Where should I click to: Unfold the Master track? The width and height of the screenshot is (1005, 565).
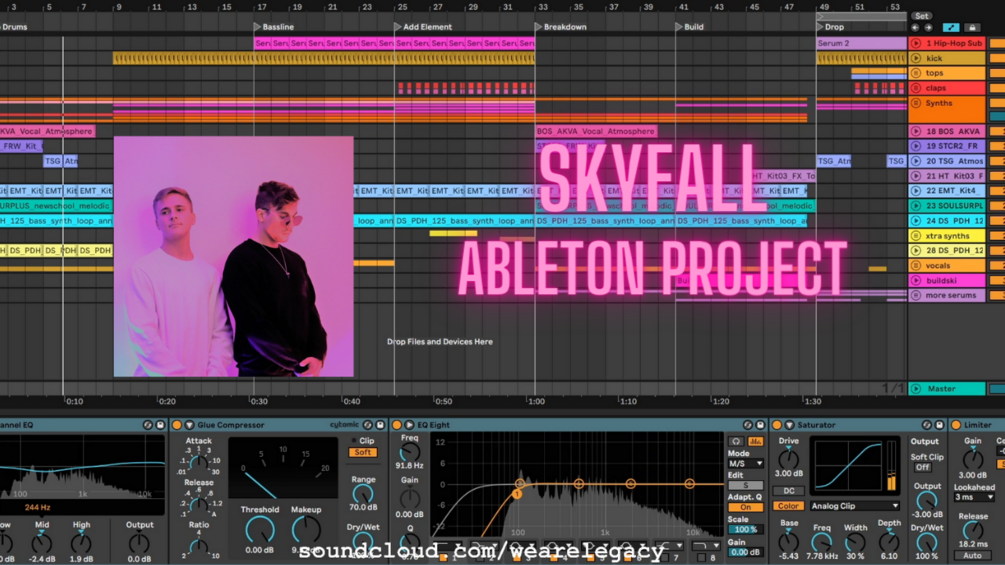pos(916,389)
